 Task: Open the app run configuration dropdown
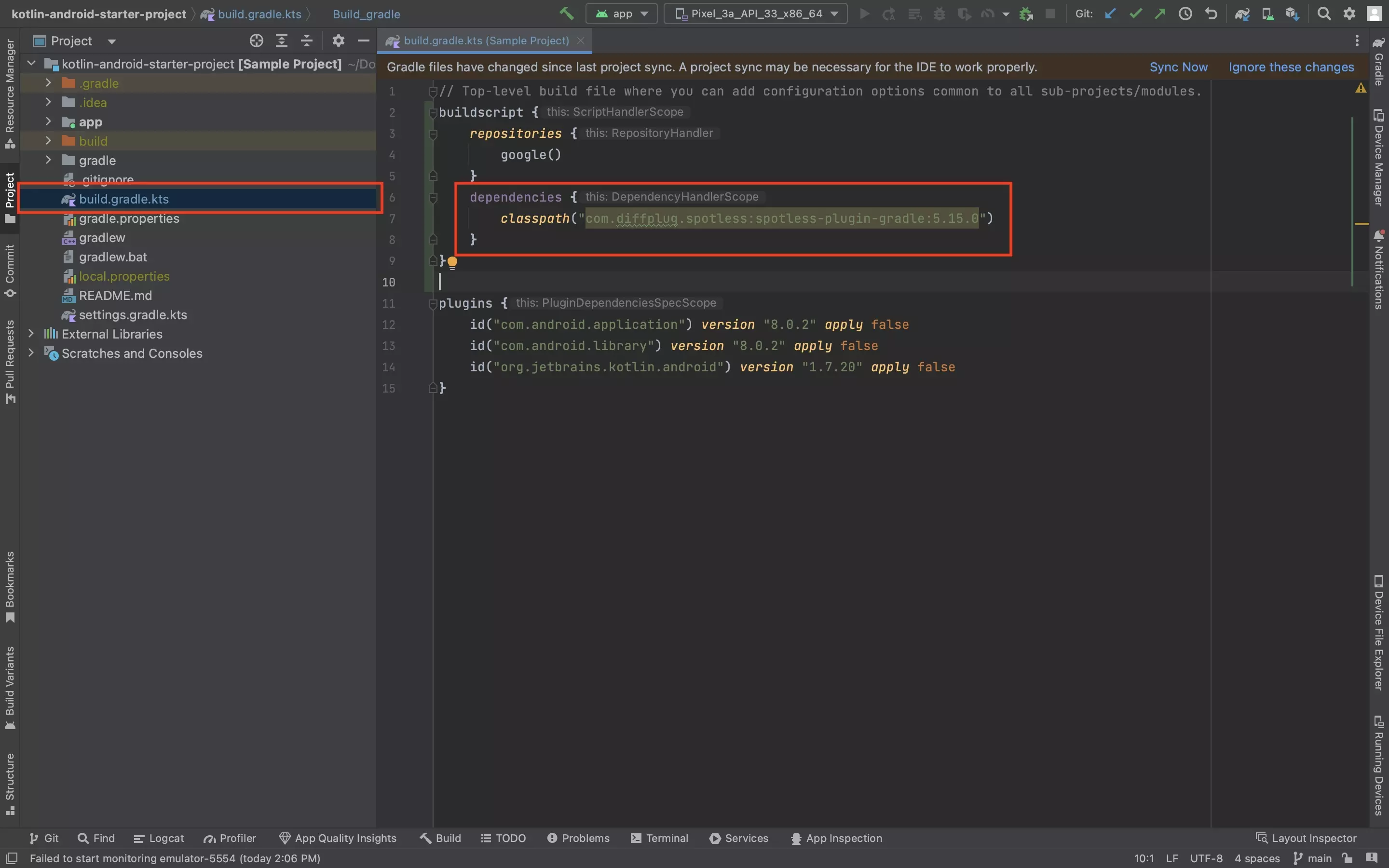(x=621, y=13)
